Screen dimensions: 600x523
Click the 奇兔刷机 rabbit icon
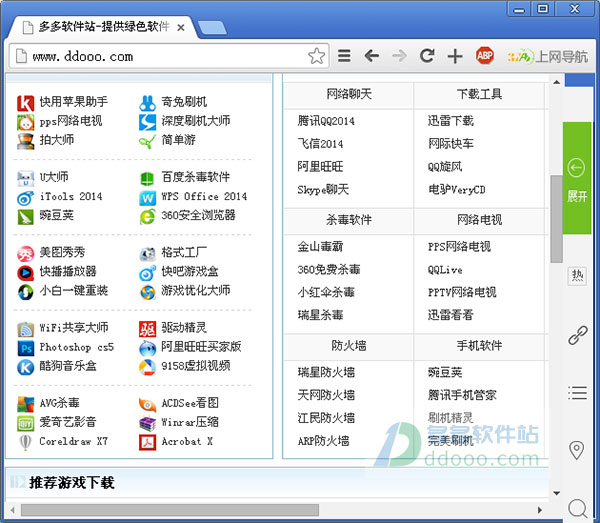(147, 103)
